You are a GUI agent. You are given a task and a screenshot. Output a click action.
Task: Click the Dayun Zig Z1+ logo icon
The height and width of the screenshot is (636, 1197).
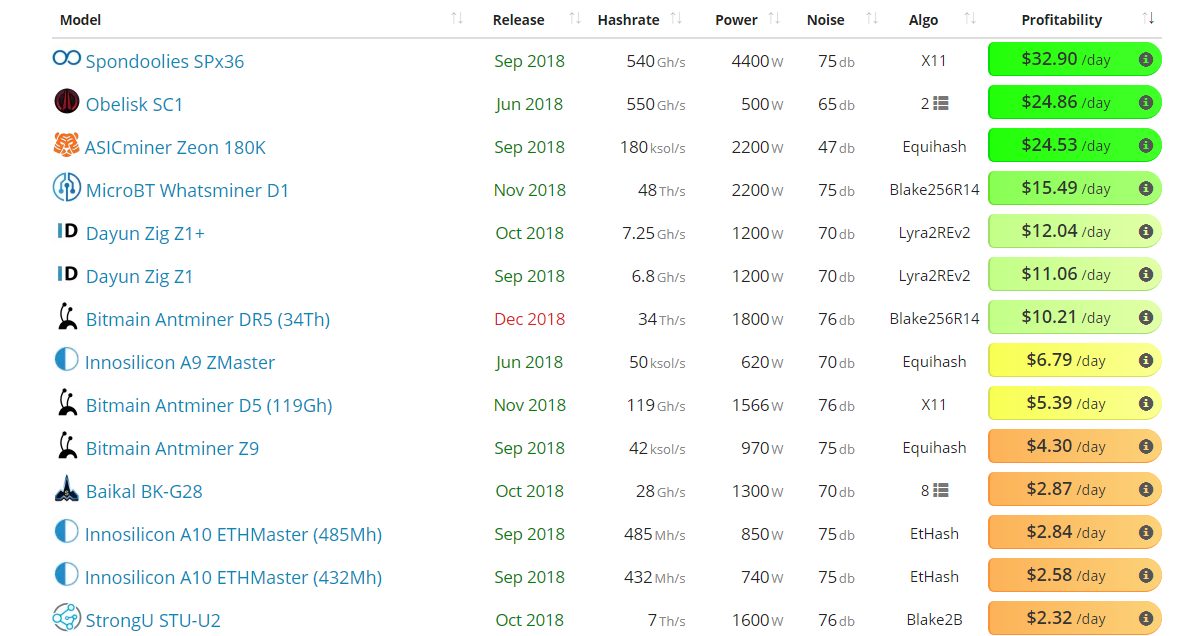[x=67, y=231]
